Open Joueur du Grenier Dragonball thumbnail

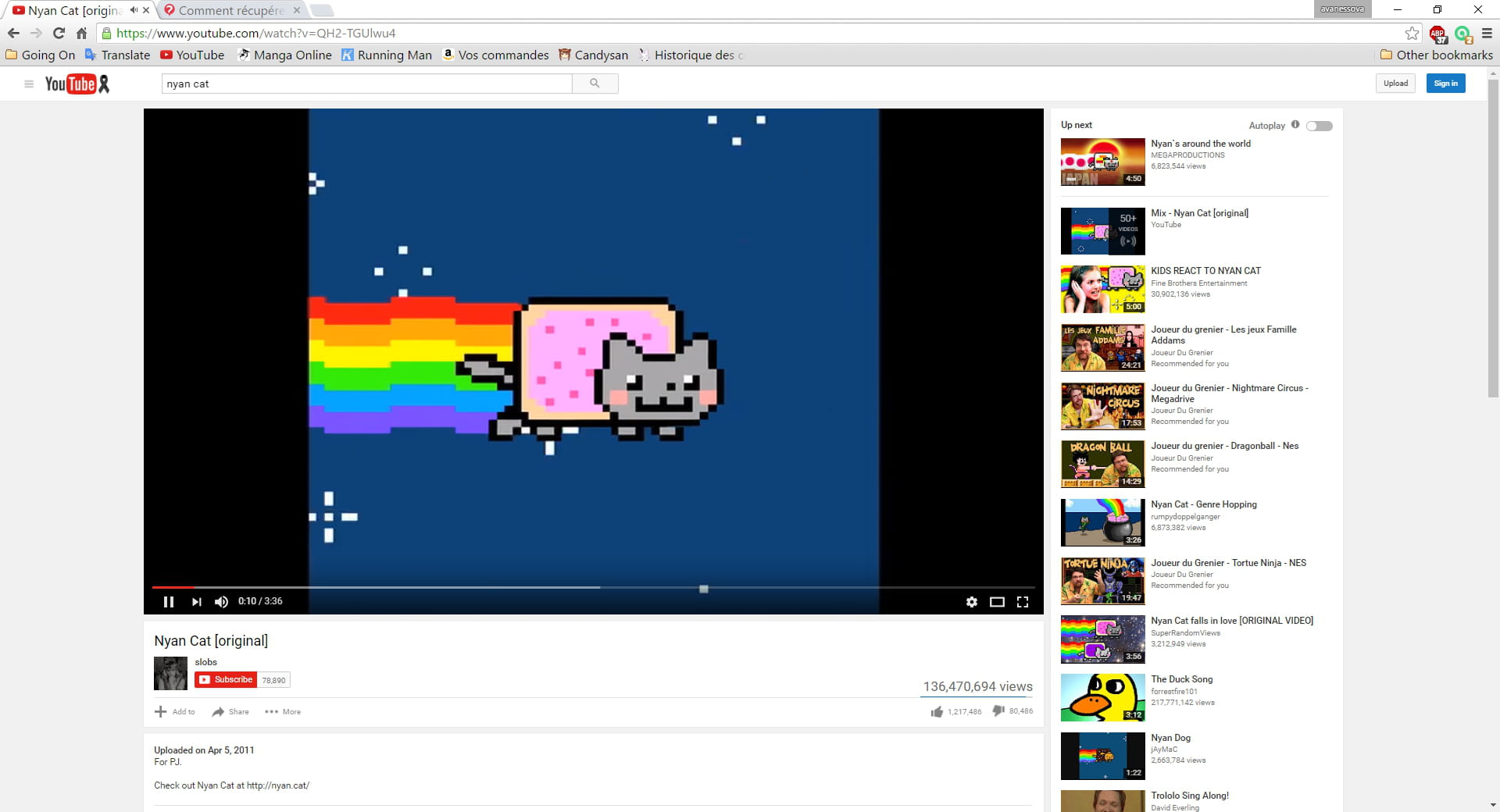point(1102,464)
